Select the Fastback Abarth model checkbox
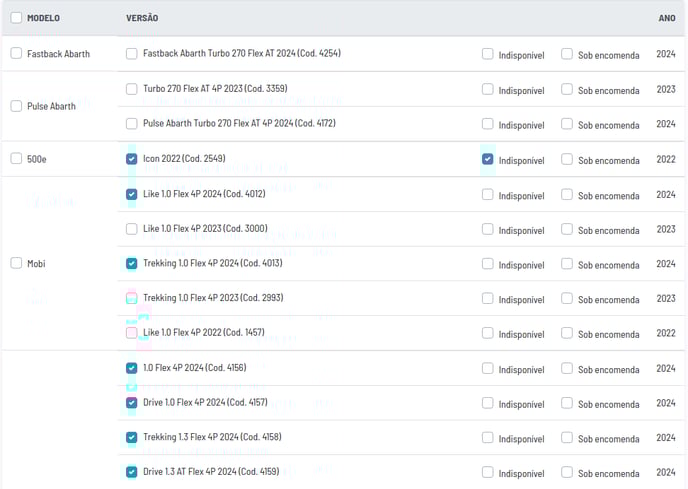This screenshot has height=489, width=688. 16,53
